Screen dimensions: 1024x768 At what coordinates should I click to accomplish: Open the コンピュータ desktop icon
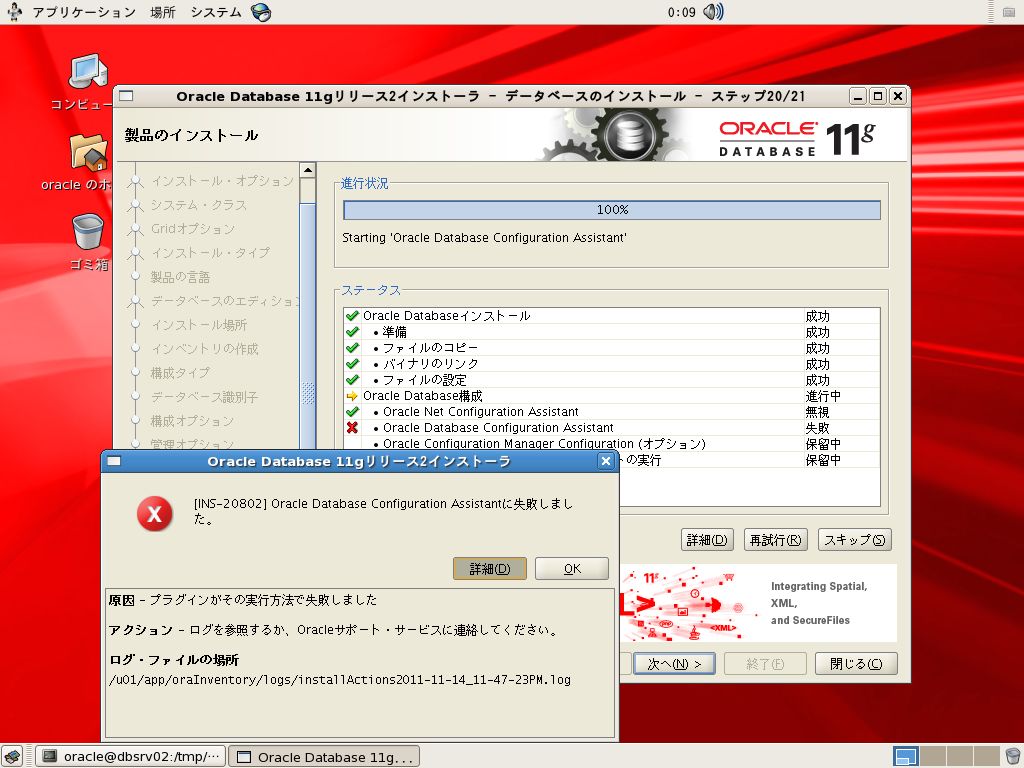88,72
